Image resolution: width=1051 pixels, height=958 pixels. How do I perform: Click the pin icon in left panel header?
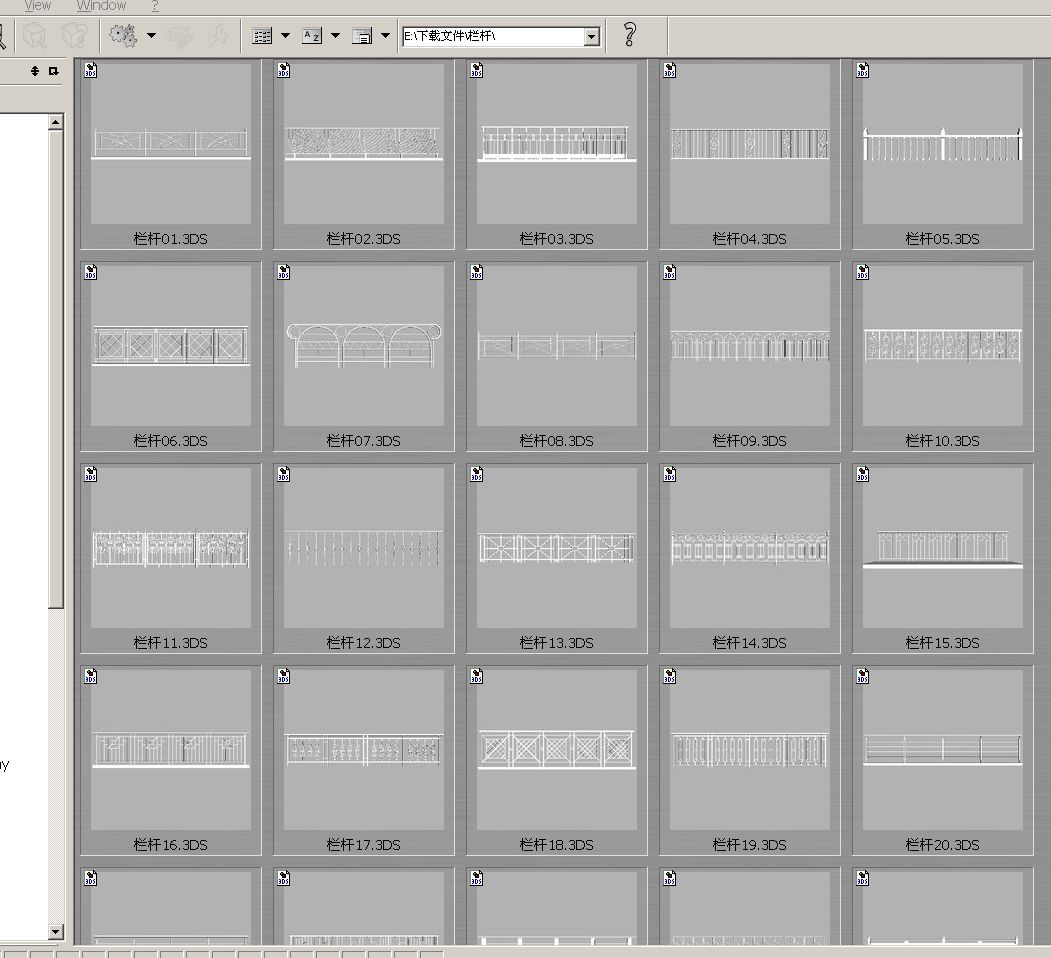click(x=54, y=70)
